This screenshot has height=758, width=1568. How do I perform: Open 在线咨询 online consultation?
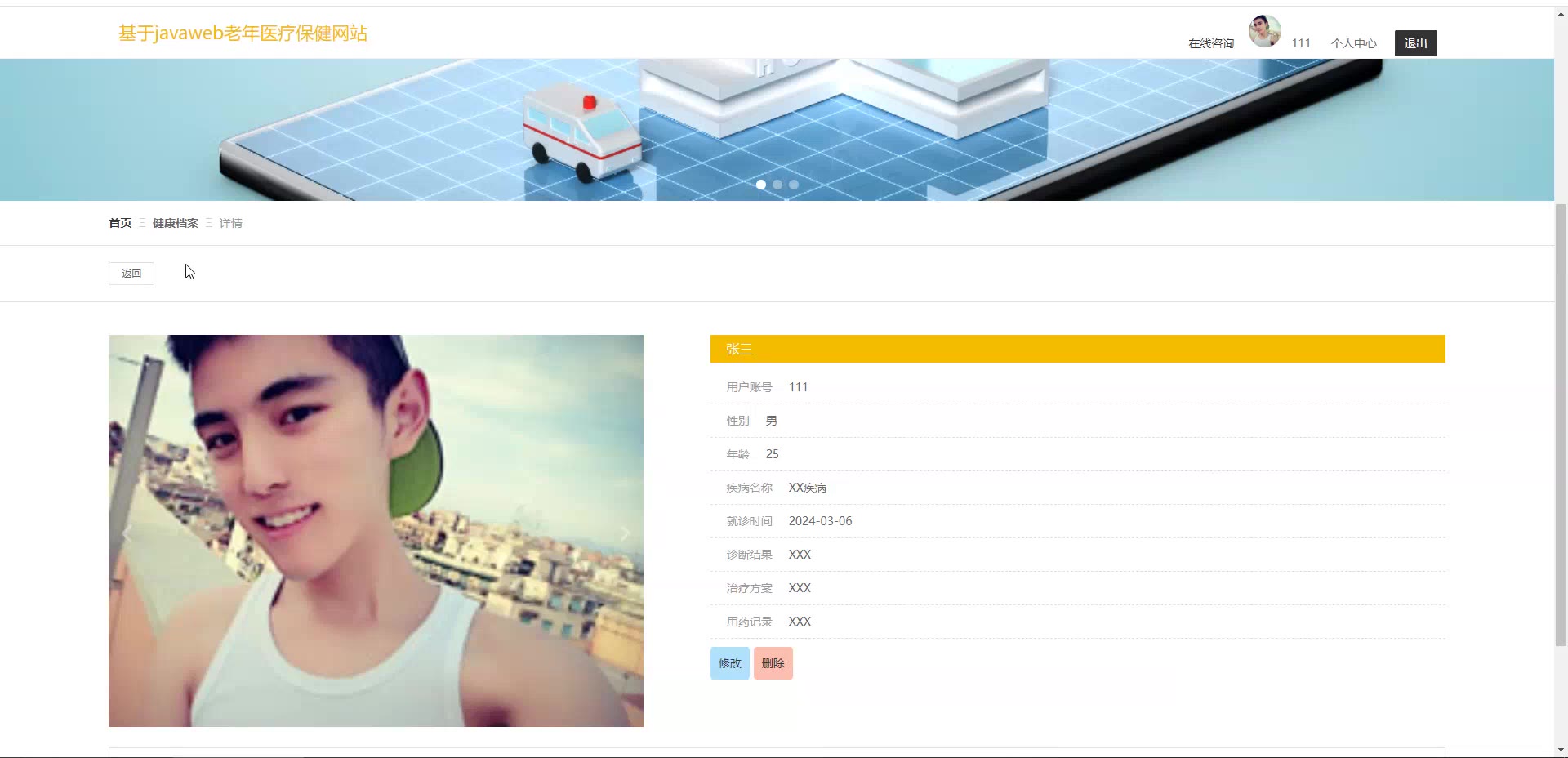1211,43
